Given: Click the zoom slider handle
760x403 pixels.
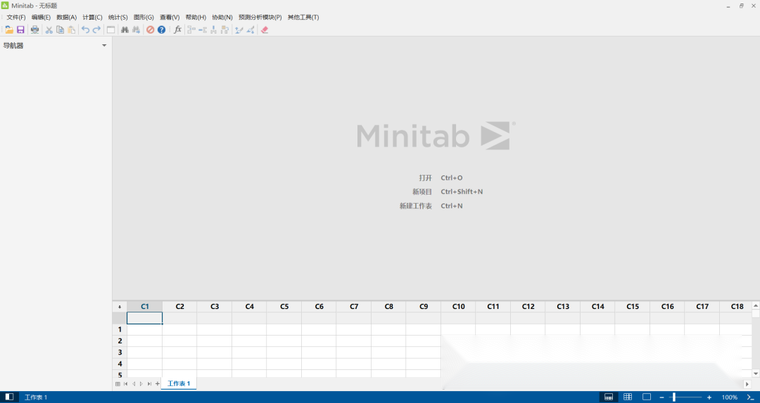Looking at the screenshot, I should (674, 397).
